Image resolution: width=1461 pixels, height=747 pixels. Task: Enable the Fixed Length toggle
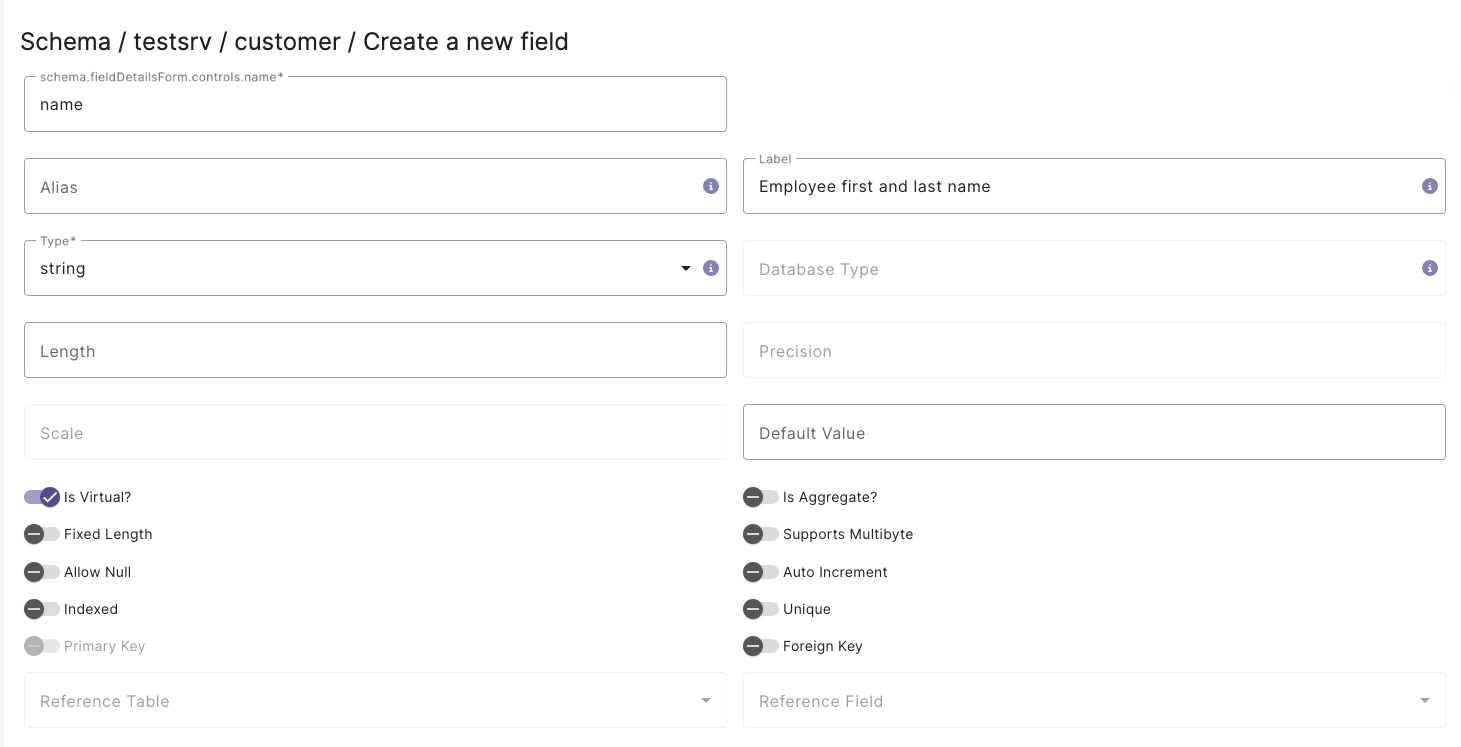click(42, 534)
